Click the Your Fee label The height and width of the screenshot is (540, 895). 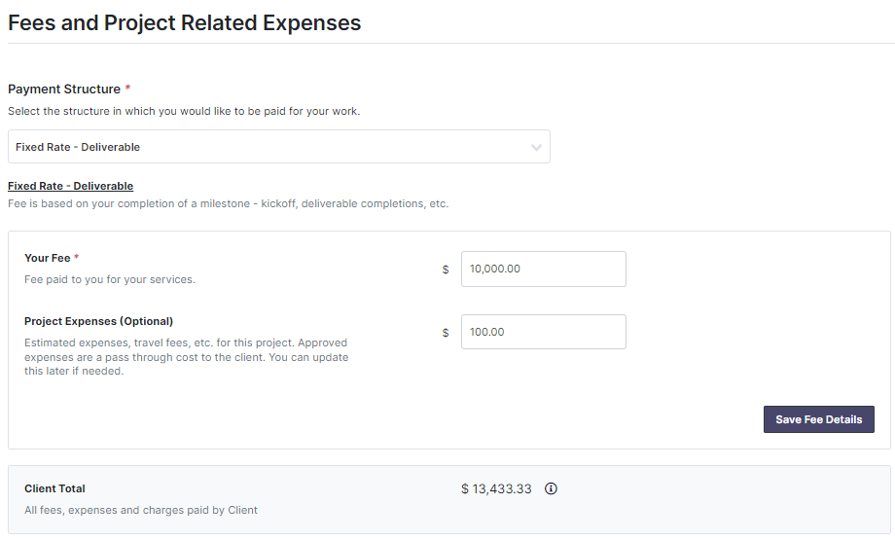coord(47,258)
